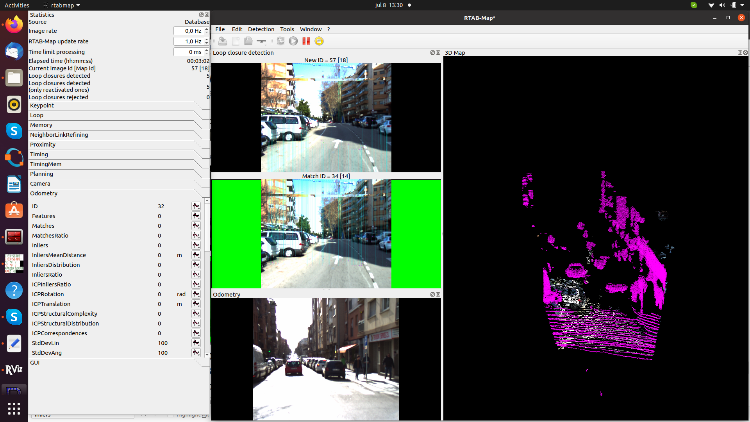The image size is (750, 422).
Task: Click the Image rate spin box
Action: [188, 31]
